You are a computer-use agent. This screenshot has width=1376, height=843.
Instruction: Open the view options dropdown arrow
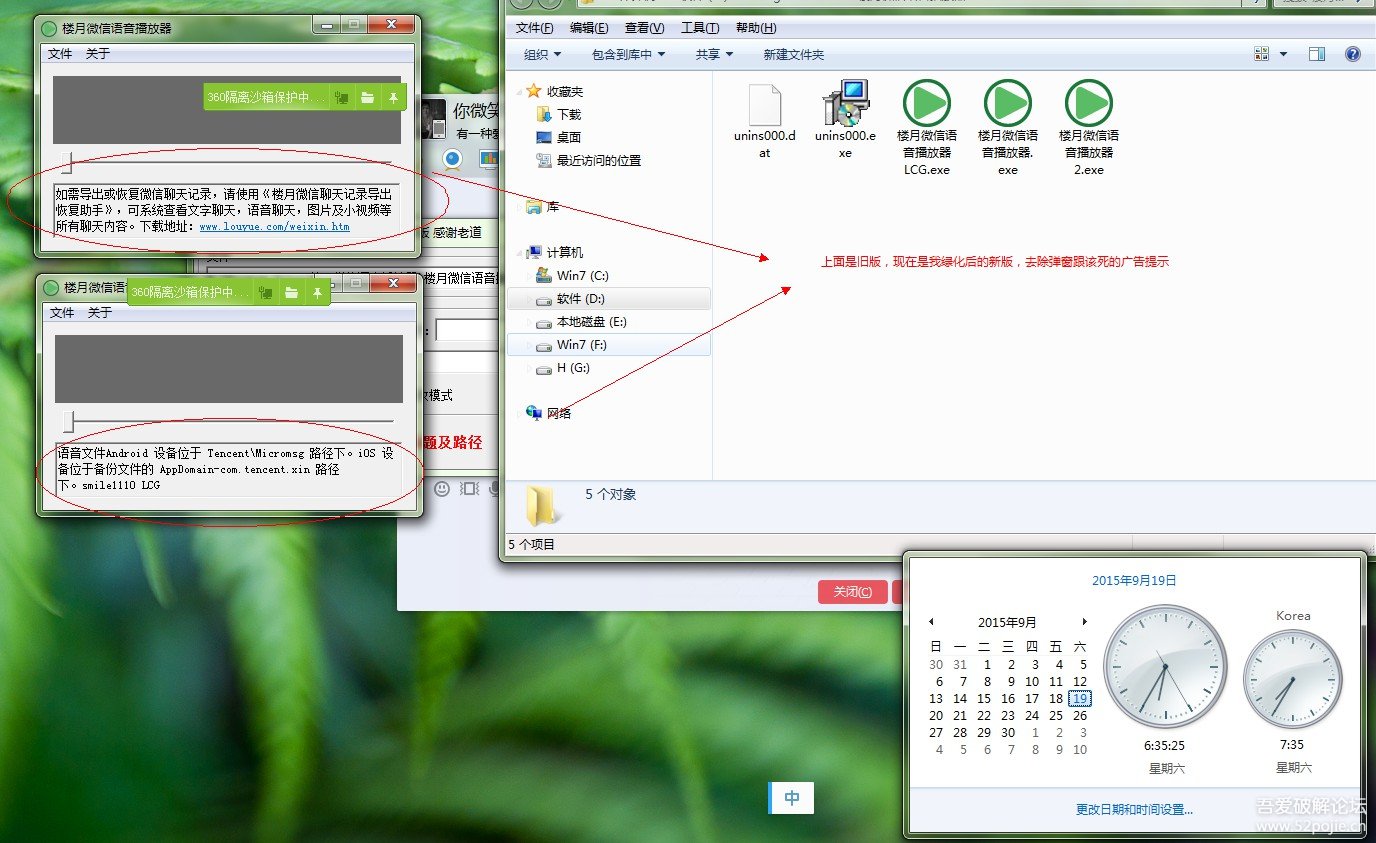(1283, 55)
